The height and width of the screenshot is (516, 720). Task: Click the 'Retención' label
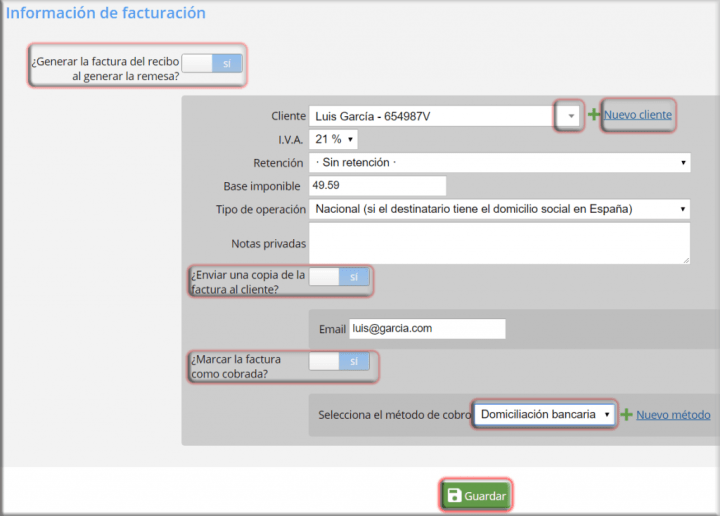click(278, 163)
